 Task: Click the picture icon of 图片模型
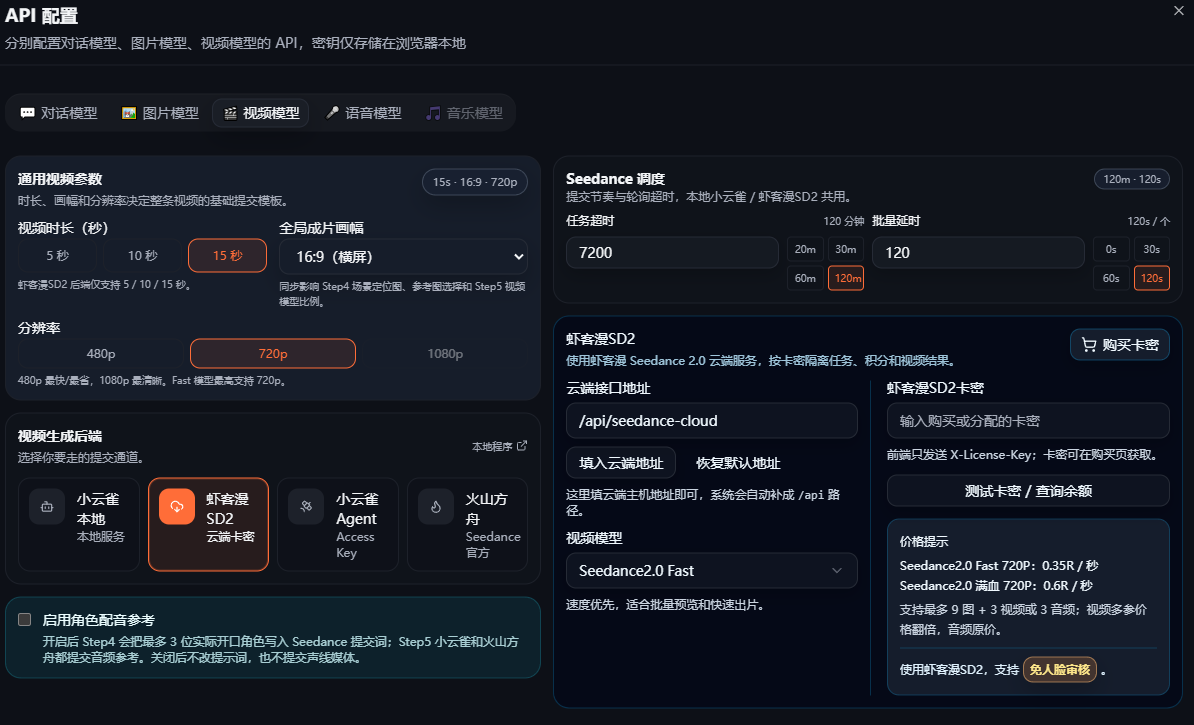click(129, 113)
